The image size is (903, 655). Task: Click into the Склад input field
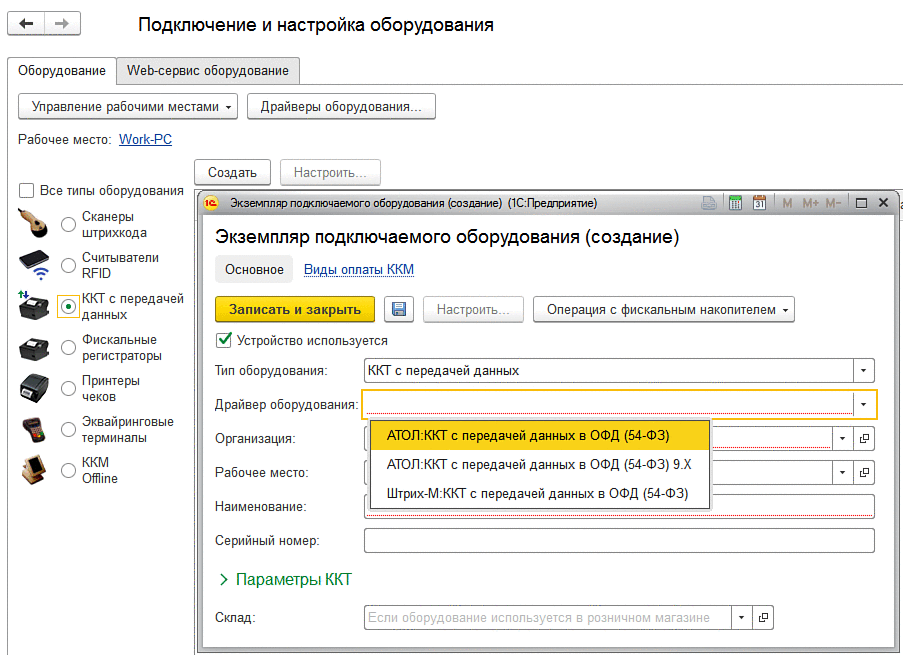coord(548,618)
